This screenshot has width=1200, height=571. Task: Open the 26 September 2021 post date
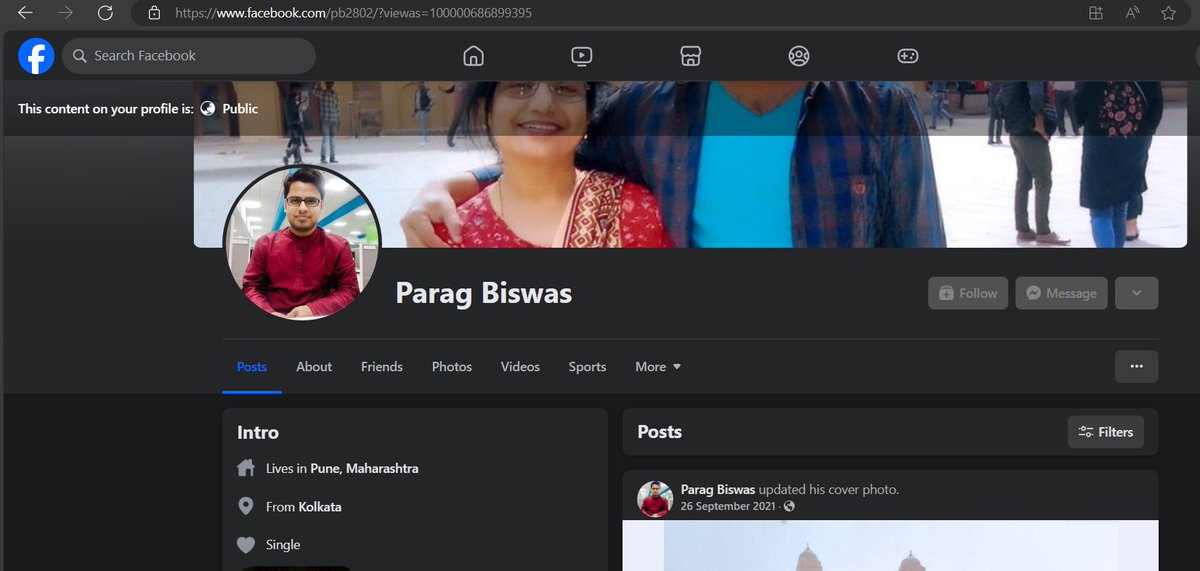[x=729, y=507]
